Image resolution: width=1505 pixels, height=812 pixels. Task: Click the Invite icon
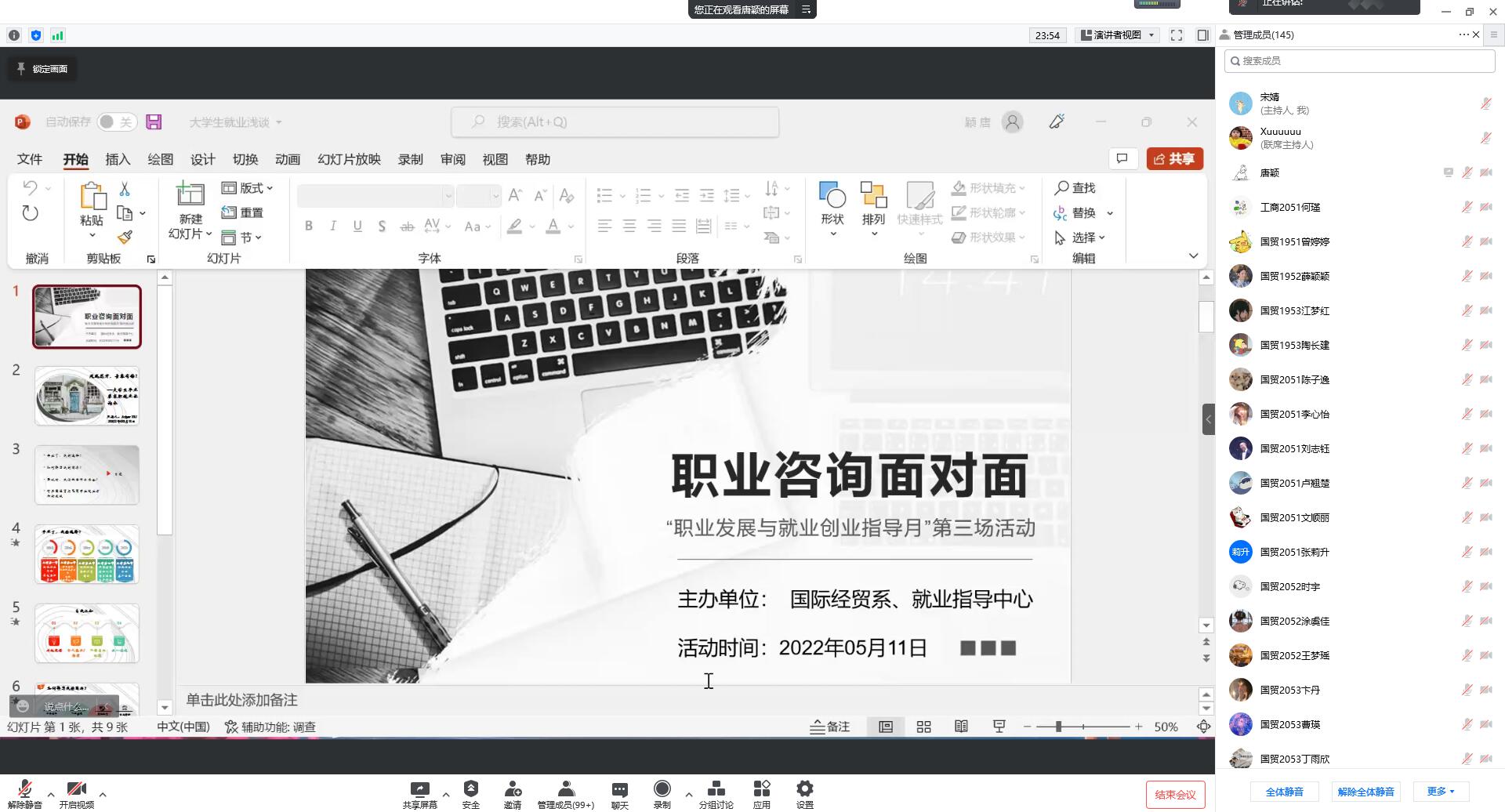coord(513,789)
